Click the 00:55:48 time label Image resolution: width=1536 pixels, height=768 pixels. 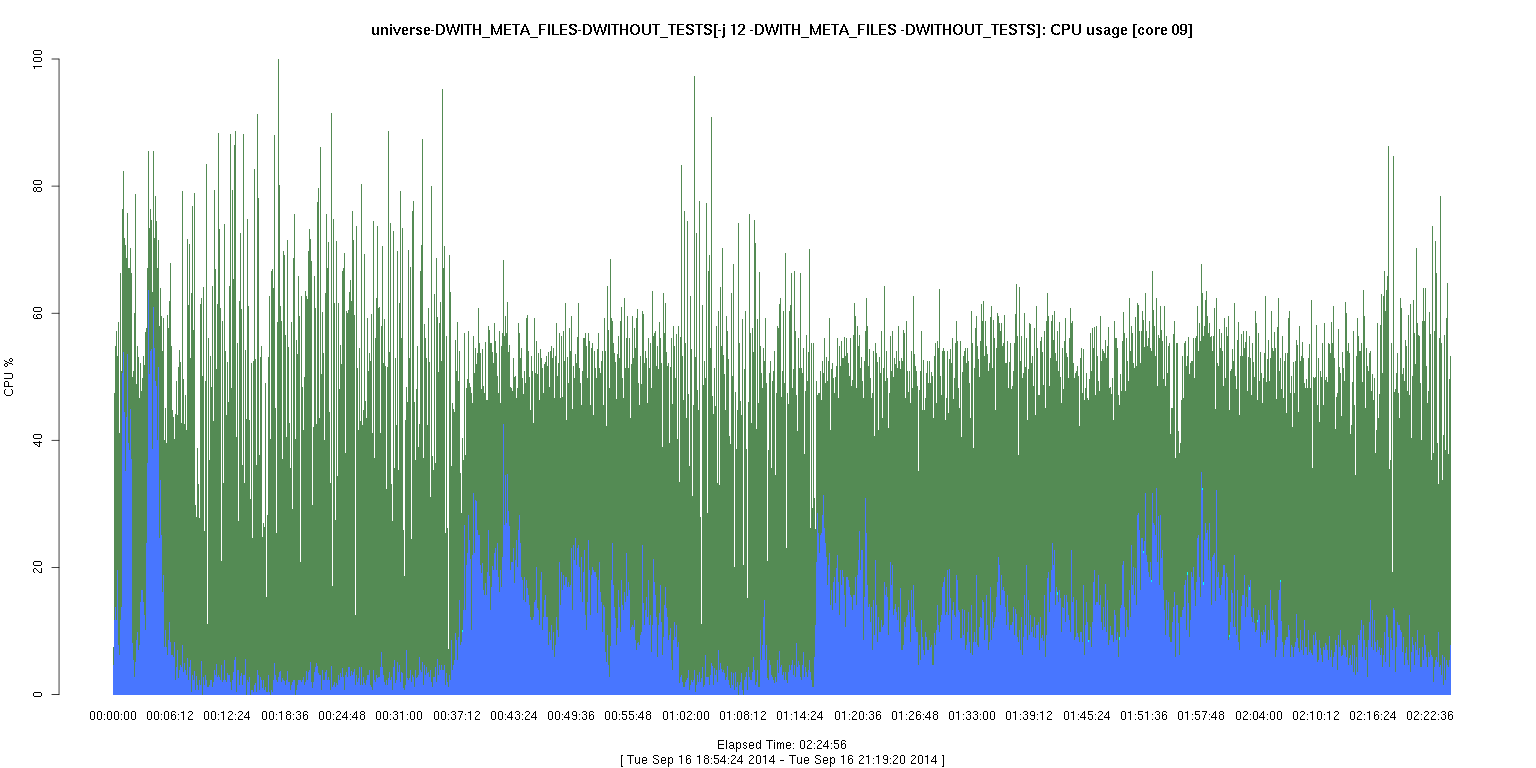tap(628, 716)
